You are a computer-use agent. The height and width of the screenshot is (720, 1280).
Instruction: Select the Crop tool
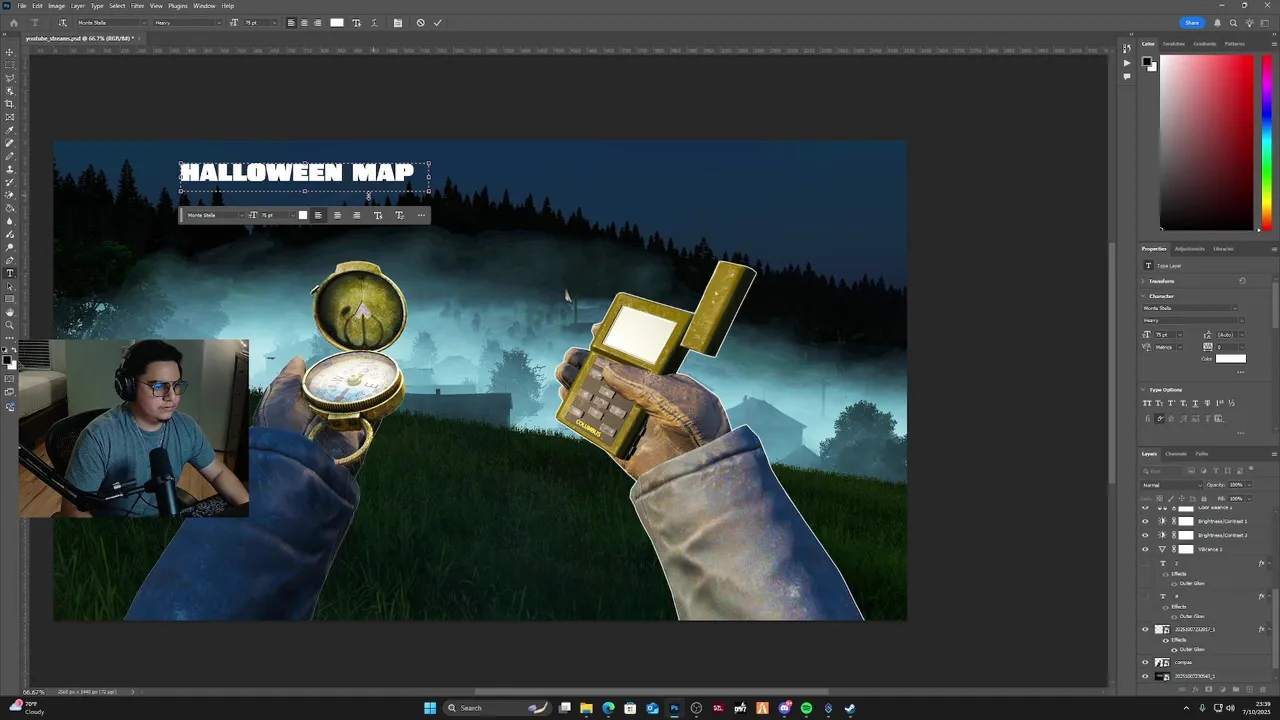(x=10, y=104)
